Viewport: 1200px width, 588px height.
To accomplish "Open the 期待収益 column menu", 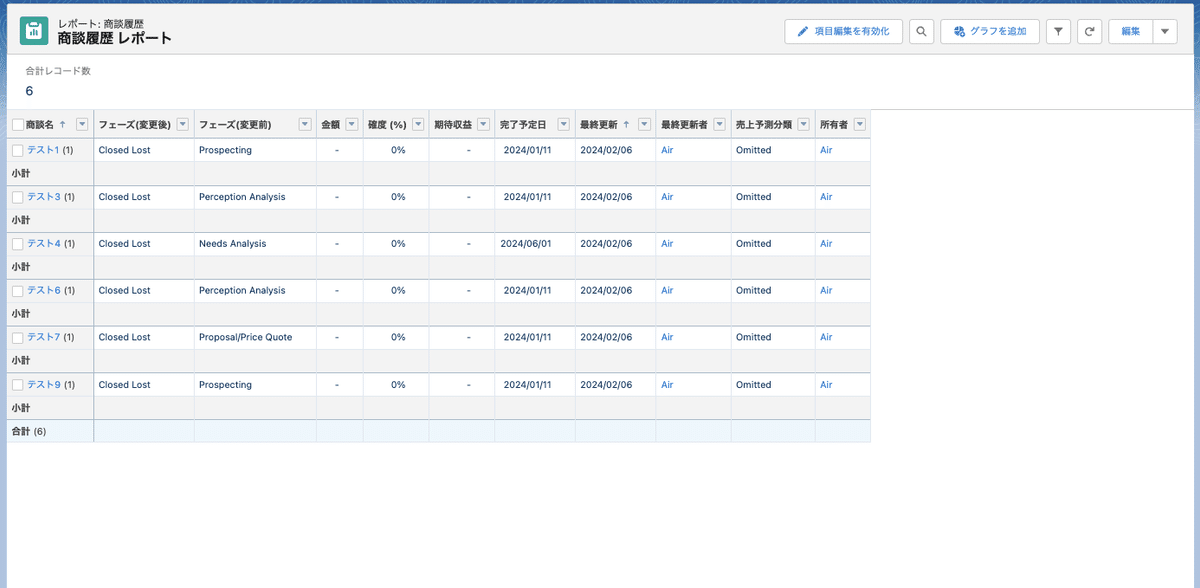I will 484,125.
